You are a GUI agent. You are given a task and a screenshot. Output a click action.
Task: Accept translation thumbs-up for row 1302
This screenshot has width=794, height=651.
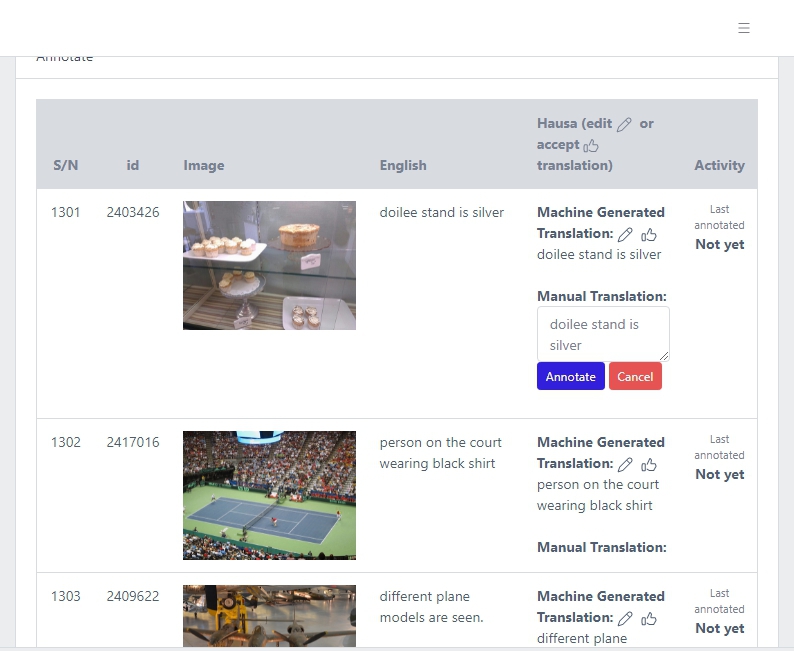649,465
